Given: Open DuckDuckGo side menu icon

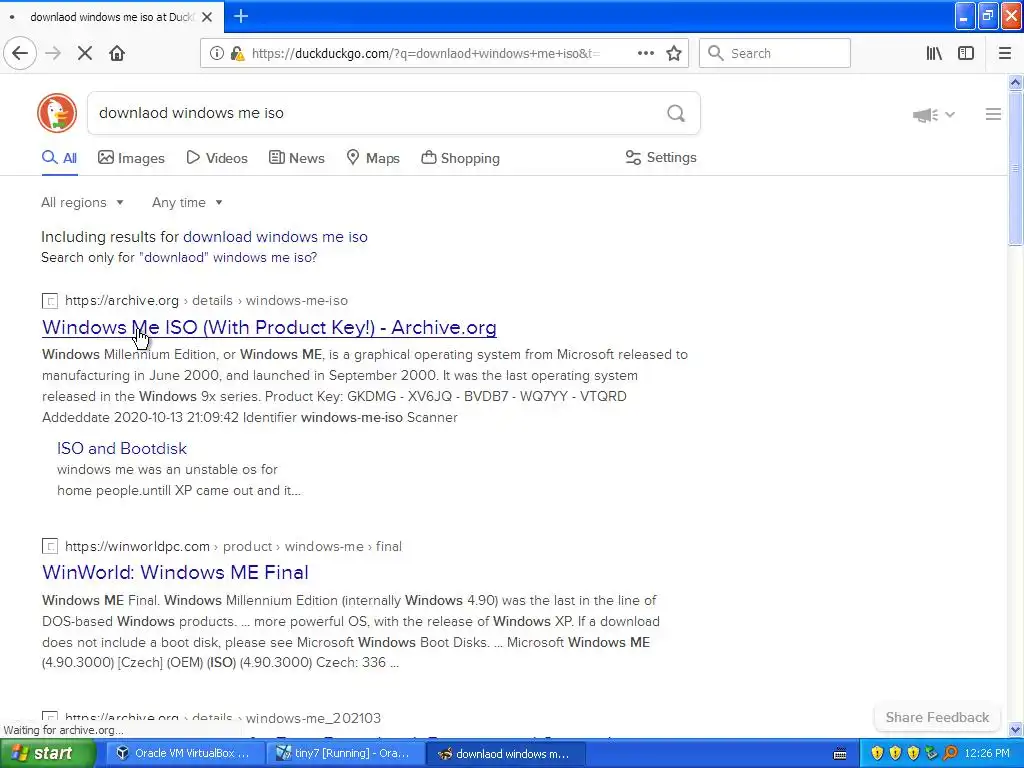Looking at the screenshot, I should 993,114.
